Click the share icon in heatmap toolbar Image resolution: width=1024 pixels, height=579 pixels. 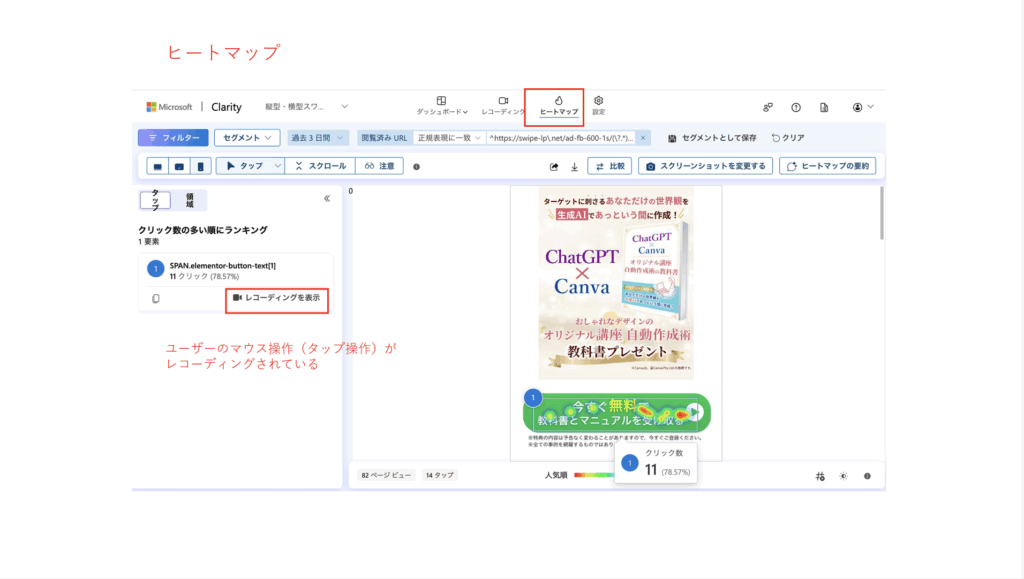point(554,167)
